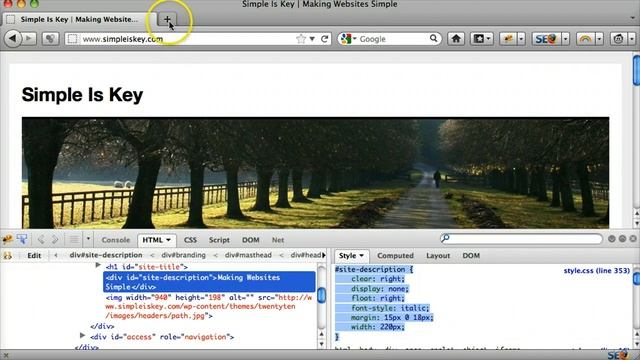Go forward with the browser Forward arrow
Viewport: 640px width, 360px height.
point(29,39)
